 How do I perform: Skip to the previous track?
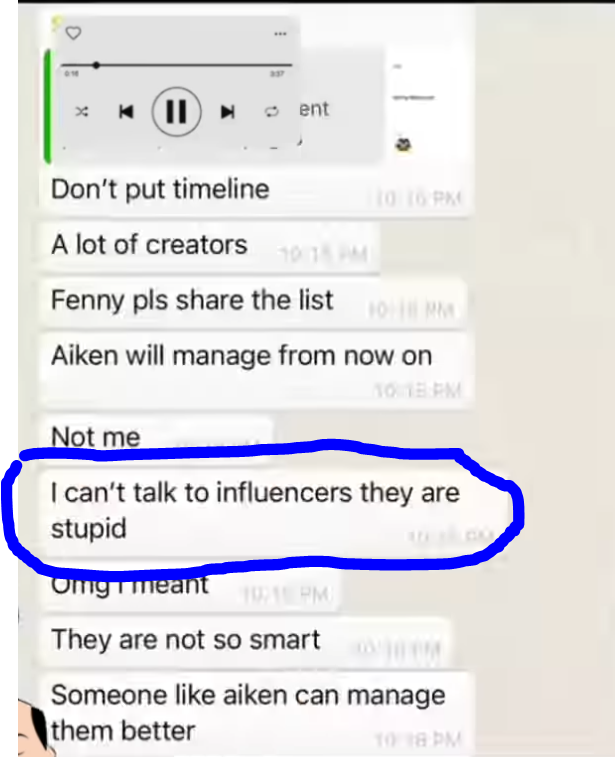(x=126, y=112)
